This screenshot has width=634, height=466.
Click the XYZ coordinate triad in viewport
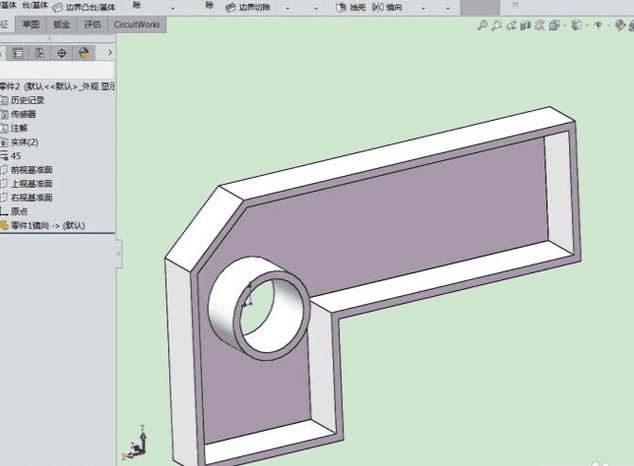point(136,443)
